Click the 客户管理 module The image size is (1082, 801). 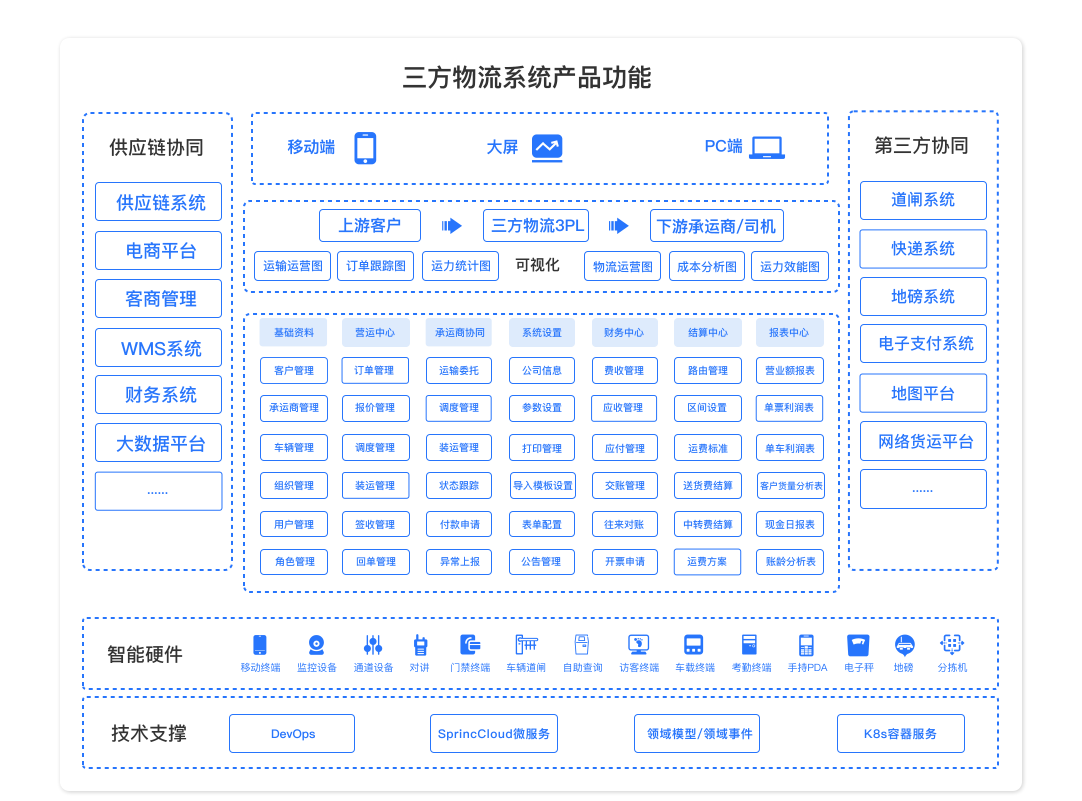[x=294, y=370]
